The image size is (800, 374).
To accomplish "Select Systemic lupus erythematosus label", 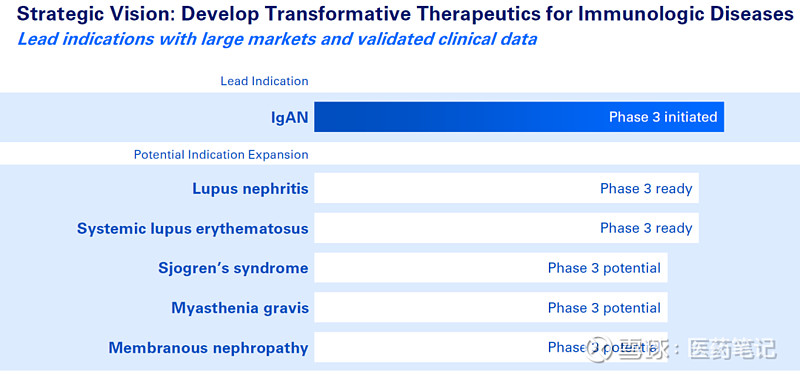I will 192,229.
